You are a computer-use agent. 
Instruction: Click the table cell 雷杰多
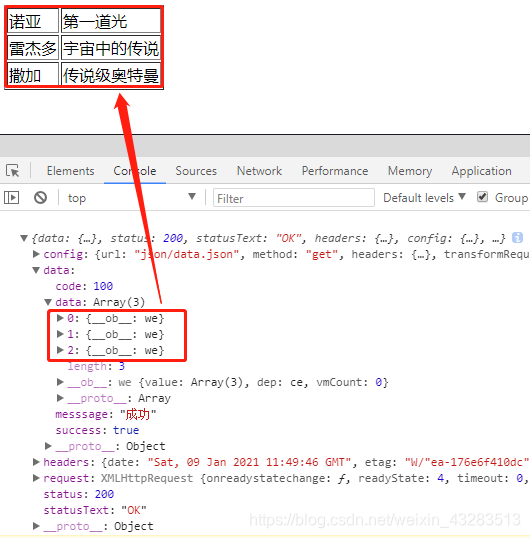(x=33, y=48)
